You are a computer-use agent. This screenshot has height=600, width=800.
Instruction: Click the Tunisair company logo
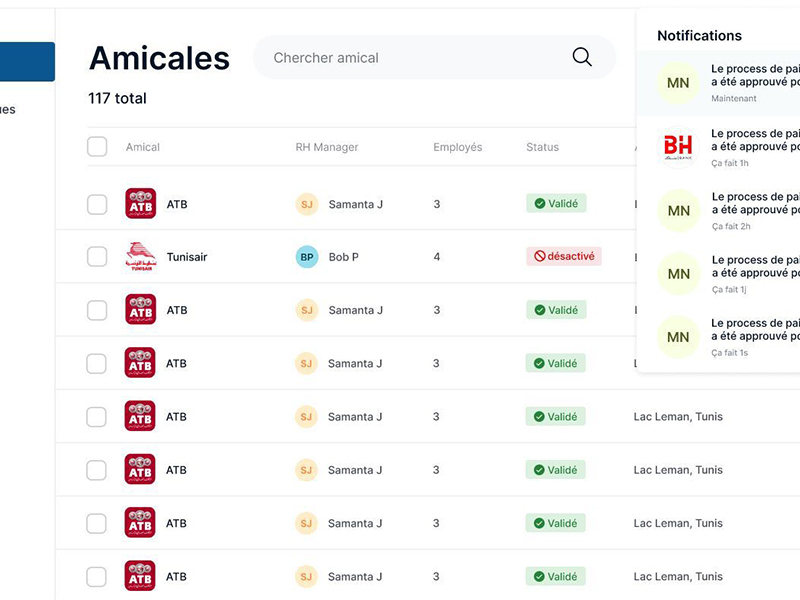140,257
